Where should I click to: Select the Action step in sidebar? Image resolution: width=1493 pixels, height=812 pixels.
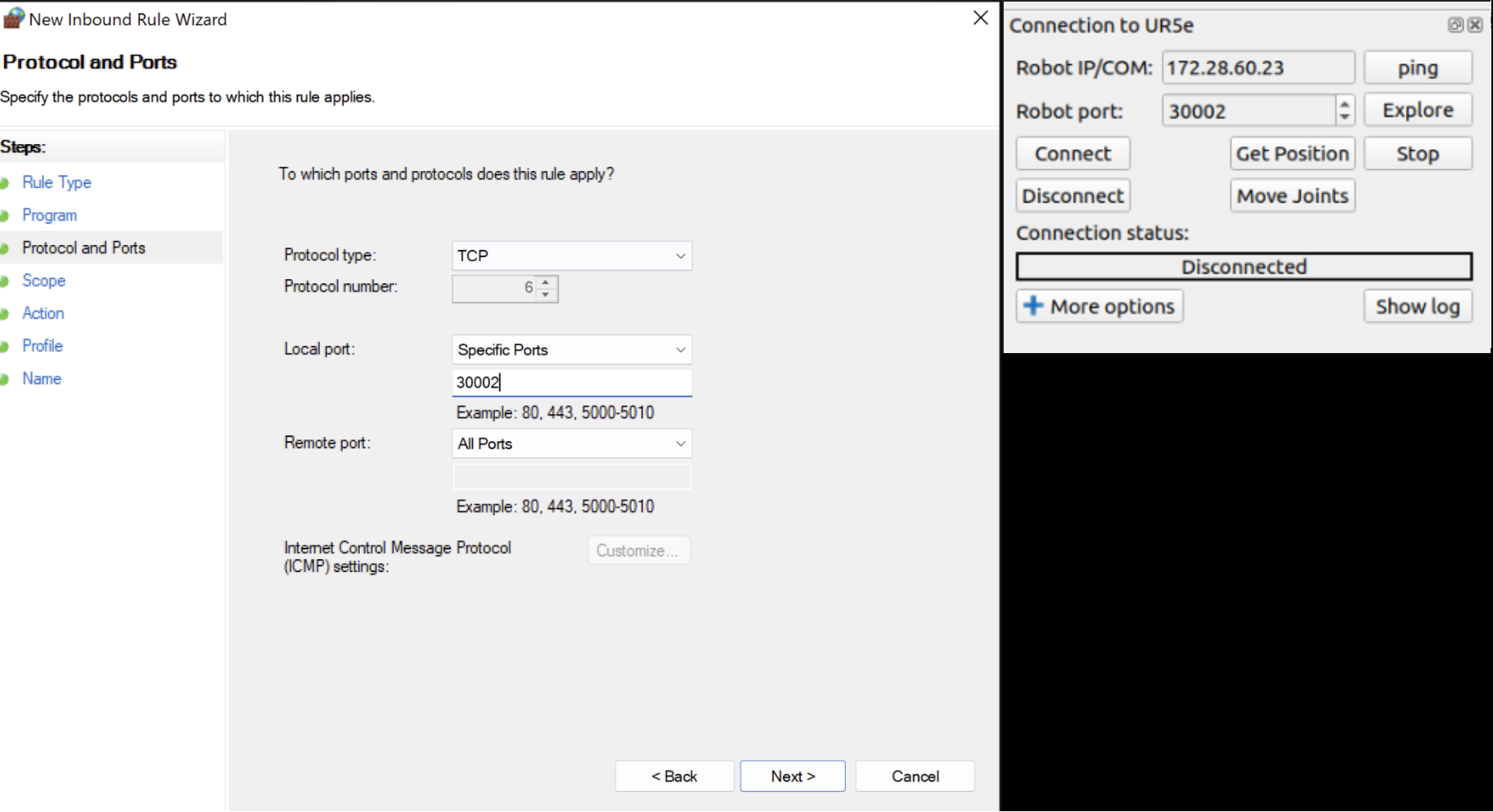click(43, 313)
